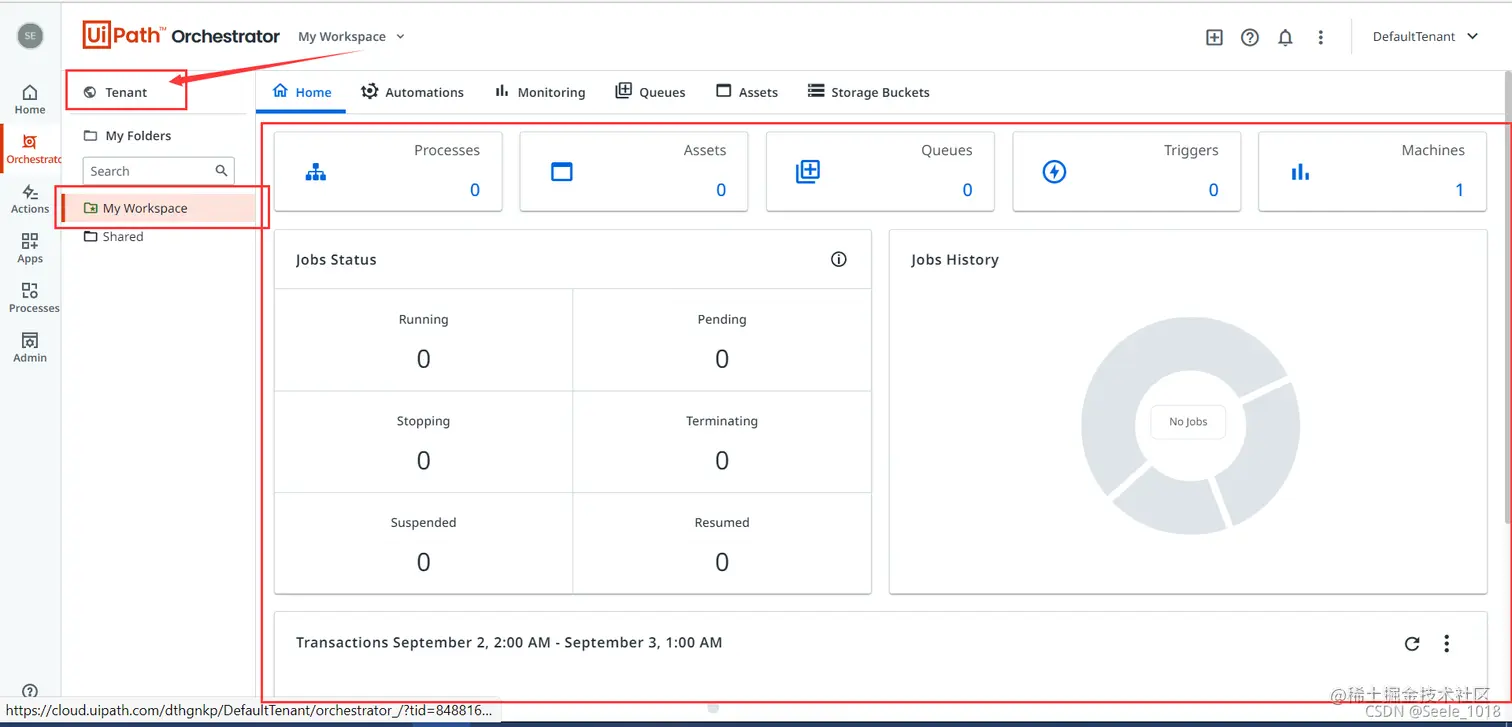The height and width of the screenshot is (727, 1512).
Task: Click the add new plus icon in header
Action: [1214, 37]
